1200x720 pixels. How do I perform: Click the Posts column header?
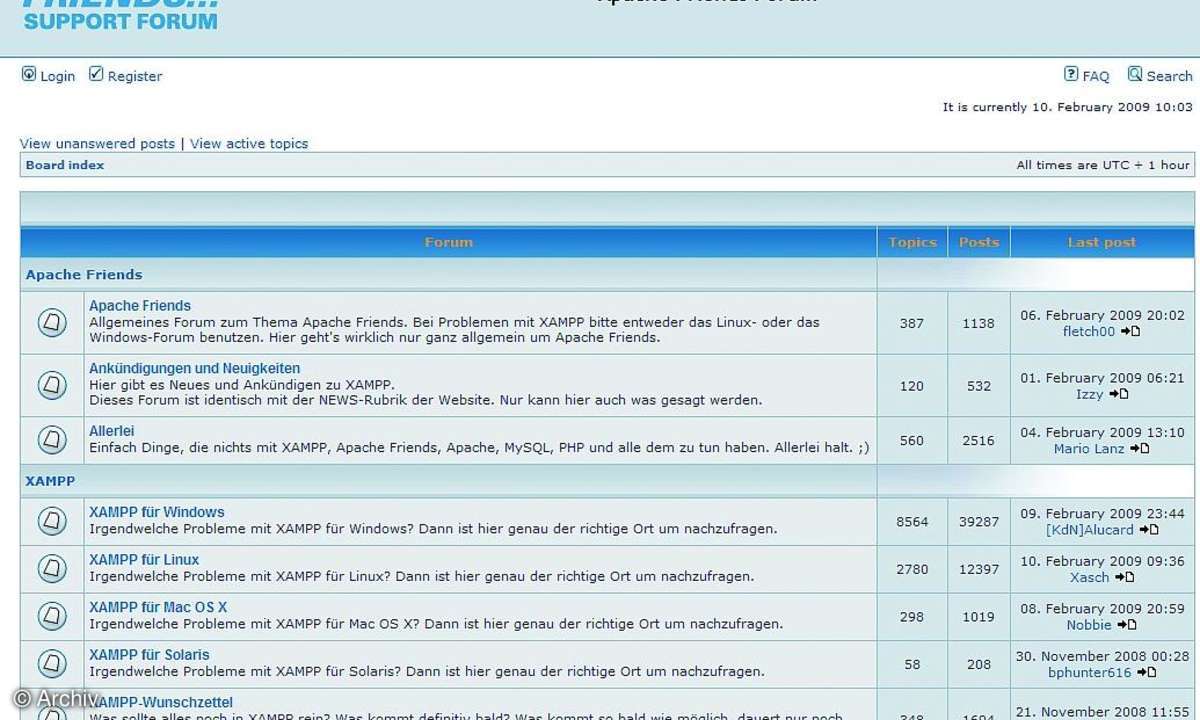point(979,242)
